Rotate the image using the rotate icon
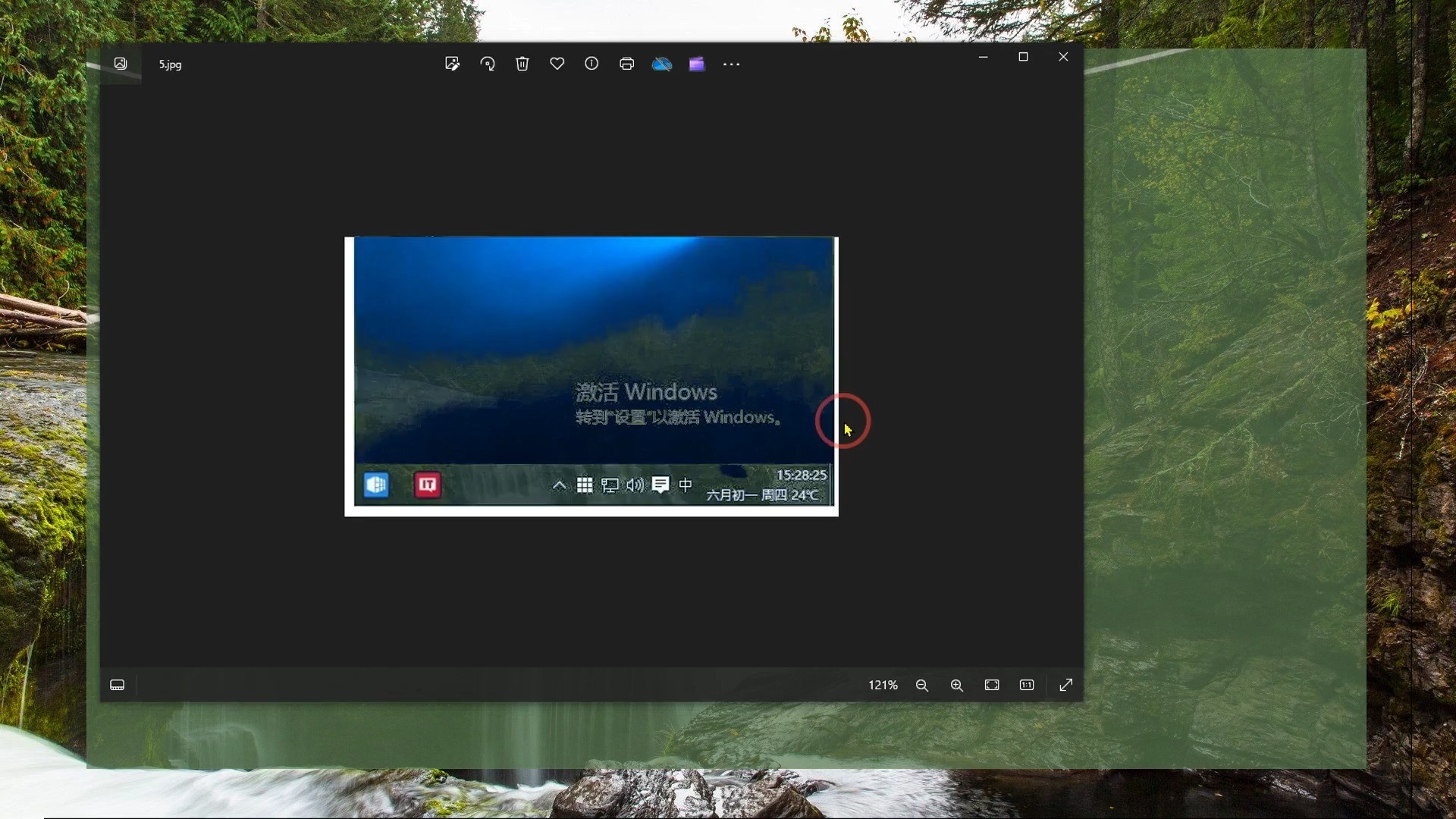 point(488,64)
